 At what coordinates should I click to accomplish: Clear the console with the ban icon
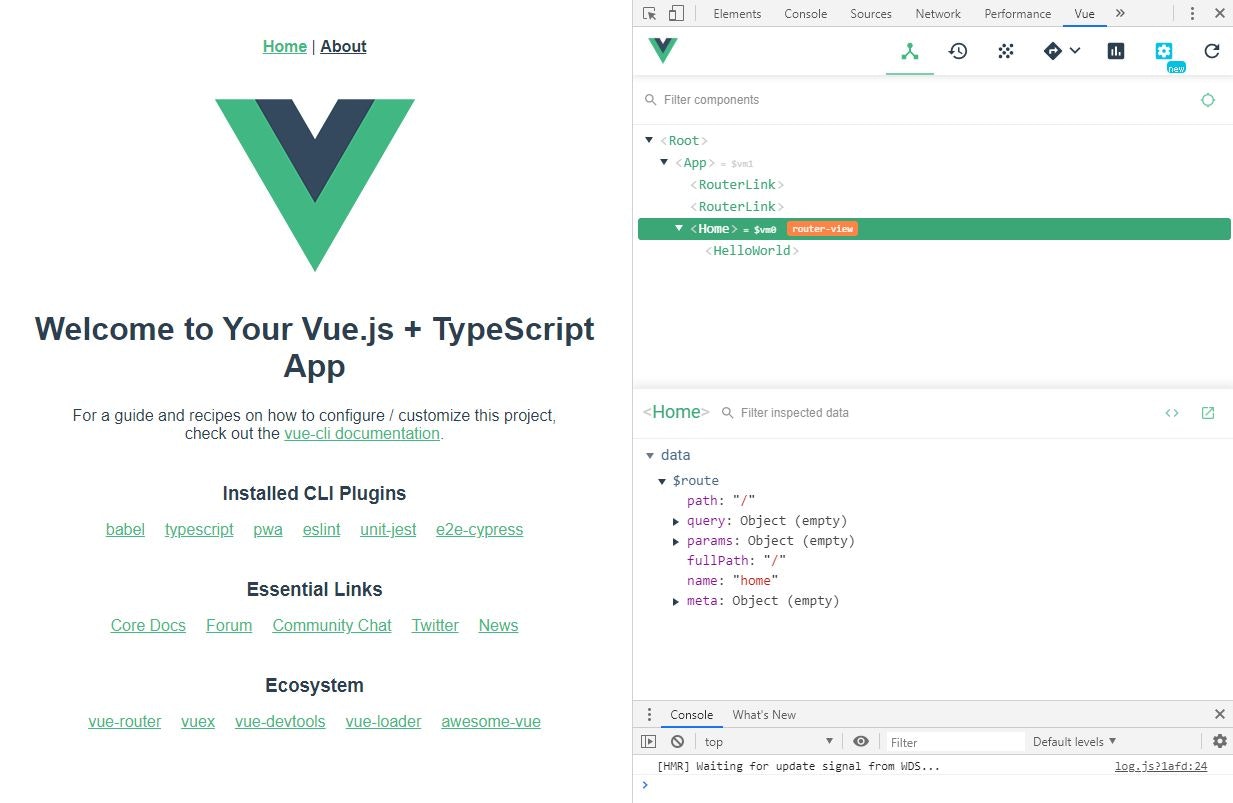click(x=677, y=741)
